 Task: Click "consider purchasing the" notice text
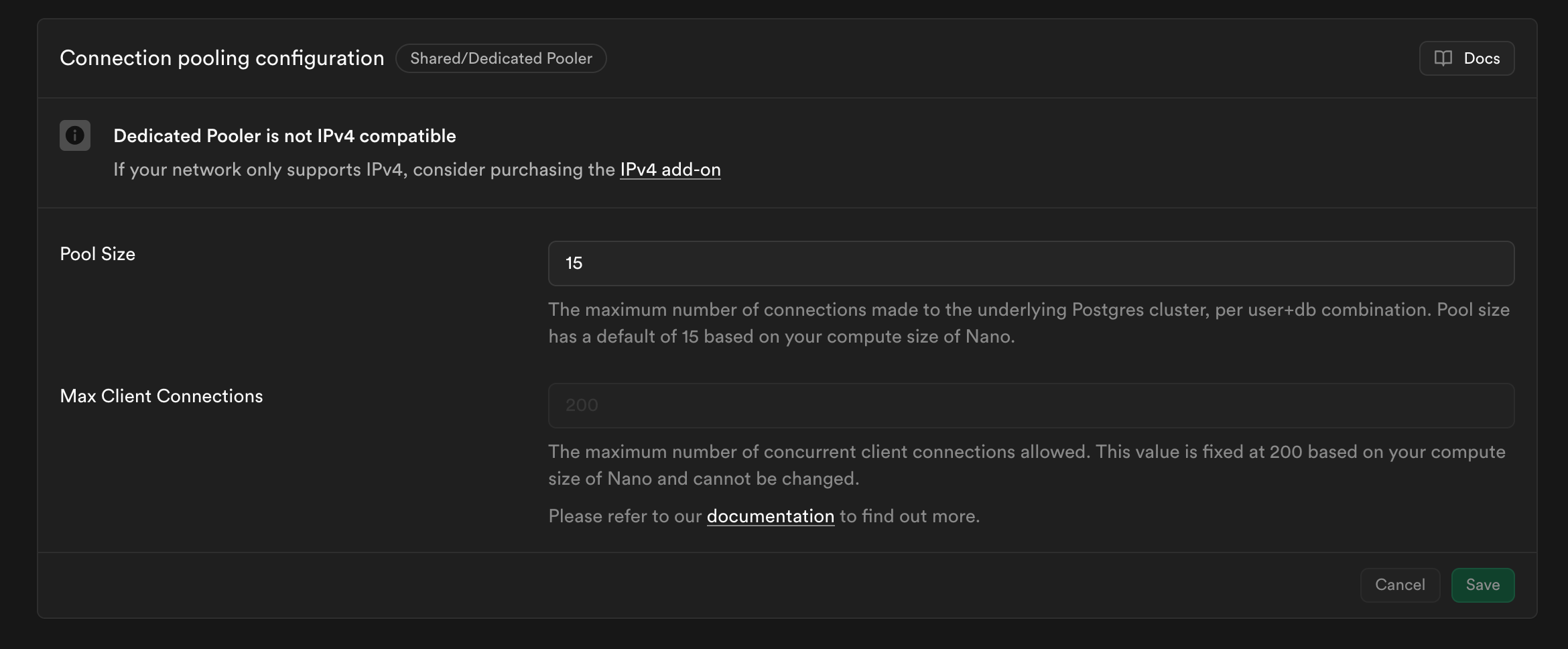point(515,170)
